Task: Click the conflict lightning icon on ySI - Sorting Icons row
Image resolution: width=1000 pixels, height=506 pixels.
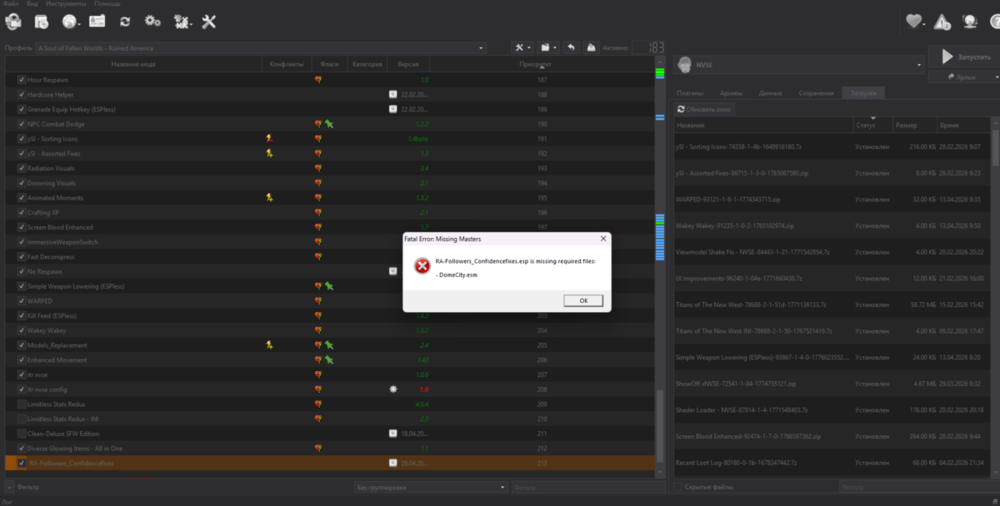Action: point(269,138)
